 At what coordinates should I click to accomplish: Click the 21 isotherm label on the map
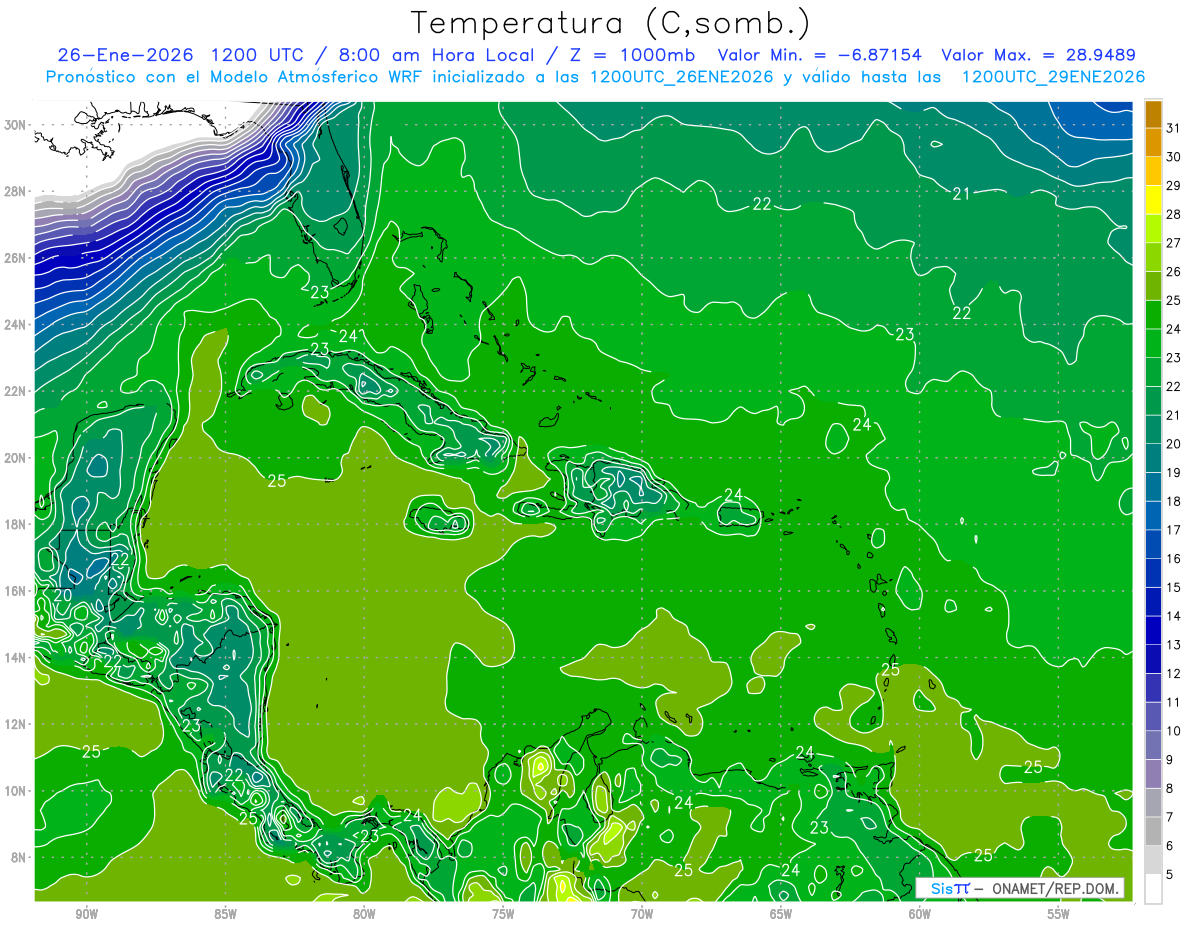961,194
